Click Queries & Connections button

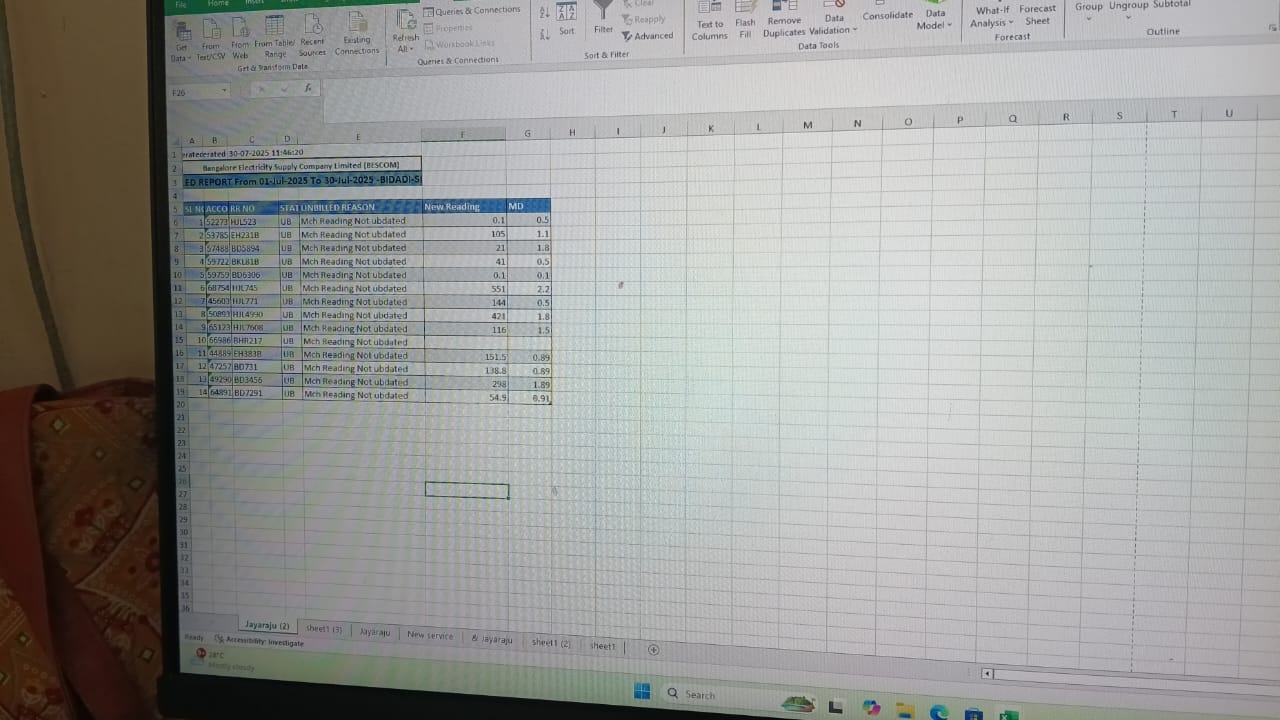coord(472,10)
